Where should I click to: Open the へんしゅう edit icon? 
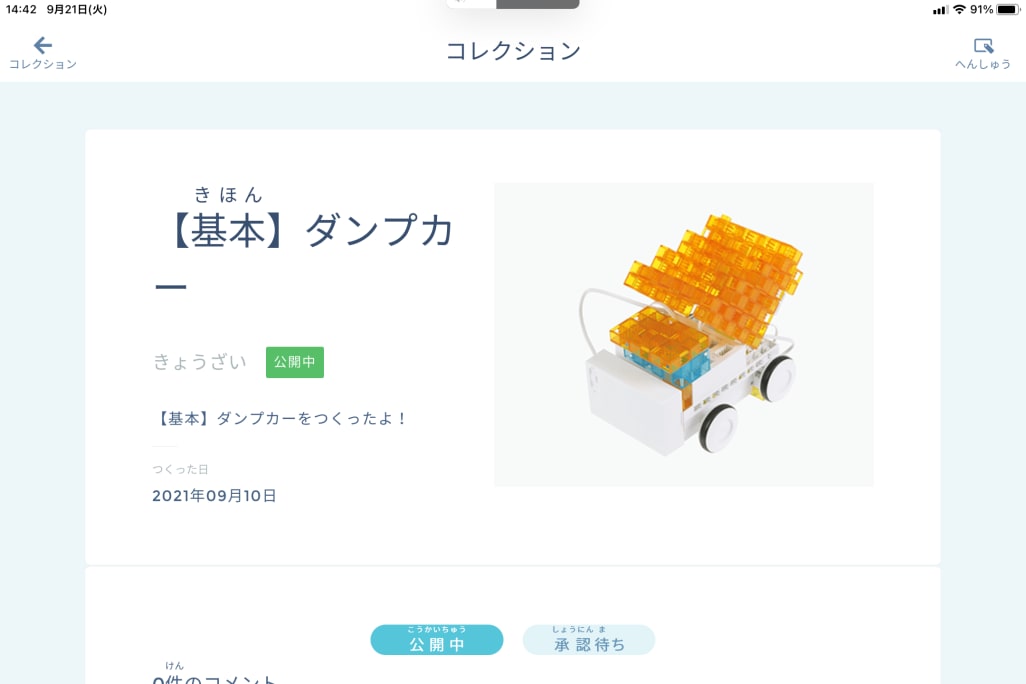(983, 46)
